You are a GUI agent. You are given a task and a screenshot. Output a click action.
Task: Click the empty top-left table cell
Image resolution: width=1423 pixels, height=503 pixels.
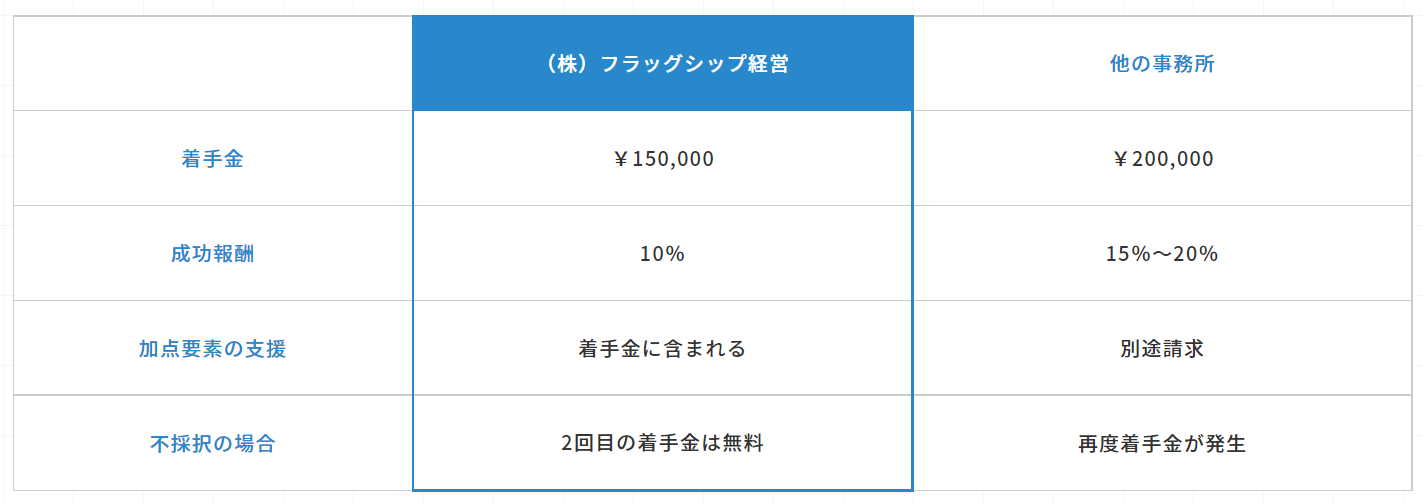[212, 64]
